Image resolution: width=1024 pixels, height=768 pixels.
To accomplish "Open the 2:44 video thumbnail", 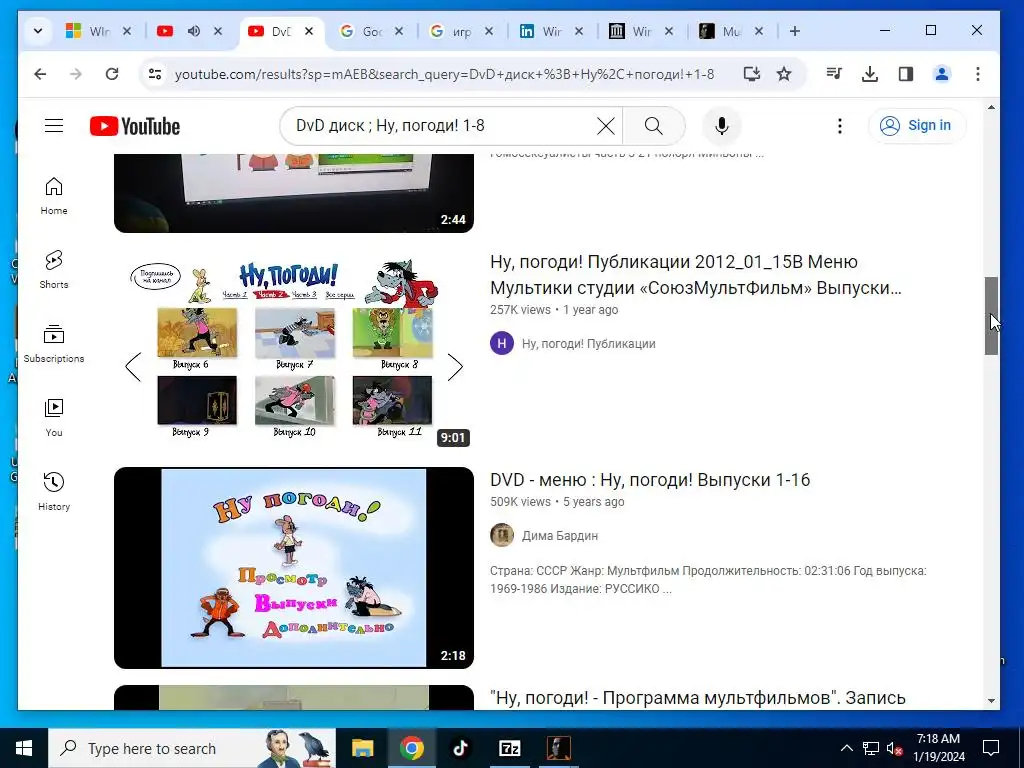I will point(294,193).
